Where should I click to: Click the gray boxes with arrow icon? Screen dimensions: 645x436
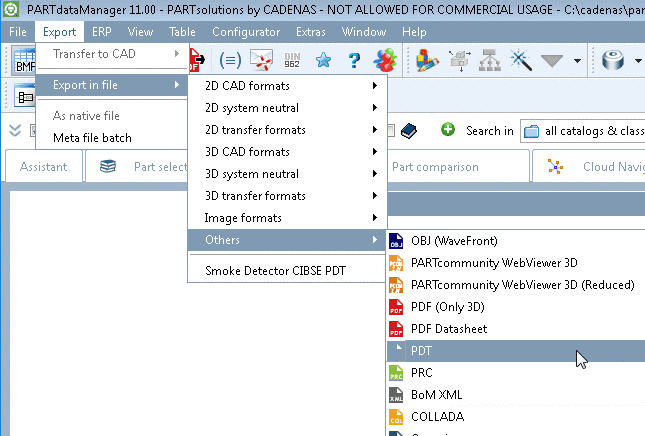[459, 60]
